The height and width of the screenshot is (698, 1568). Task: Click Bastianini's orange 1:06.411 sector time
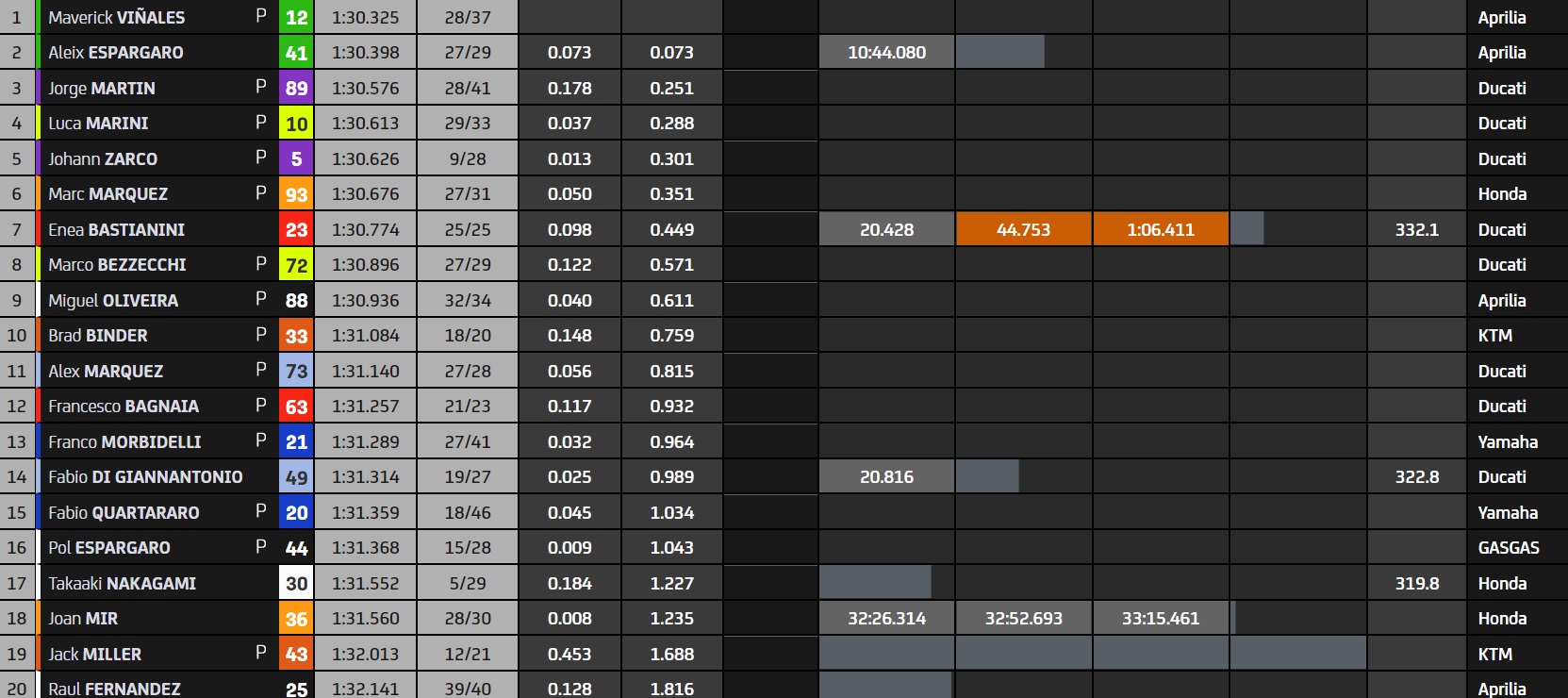pyautogui.click(x=1160, y=229)
